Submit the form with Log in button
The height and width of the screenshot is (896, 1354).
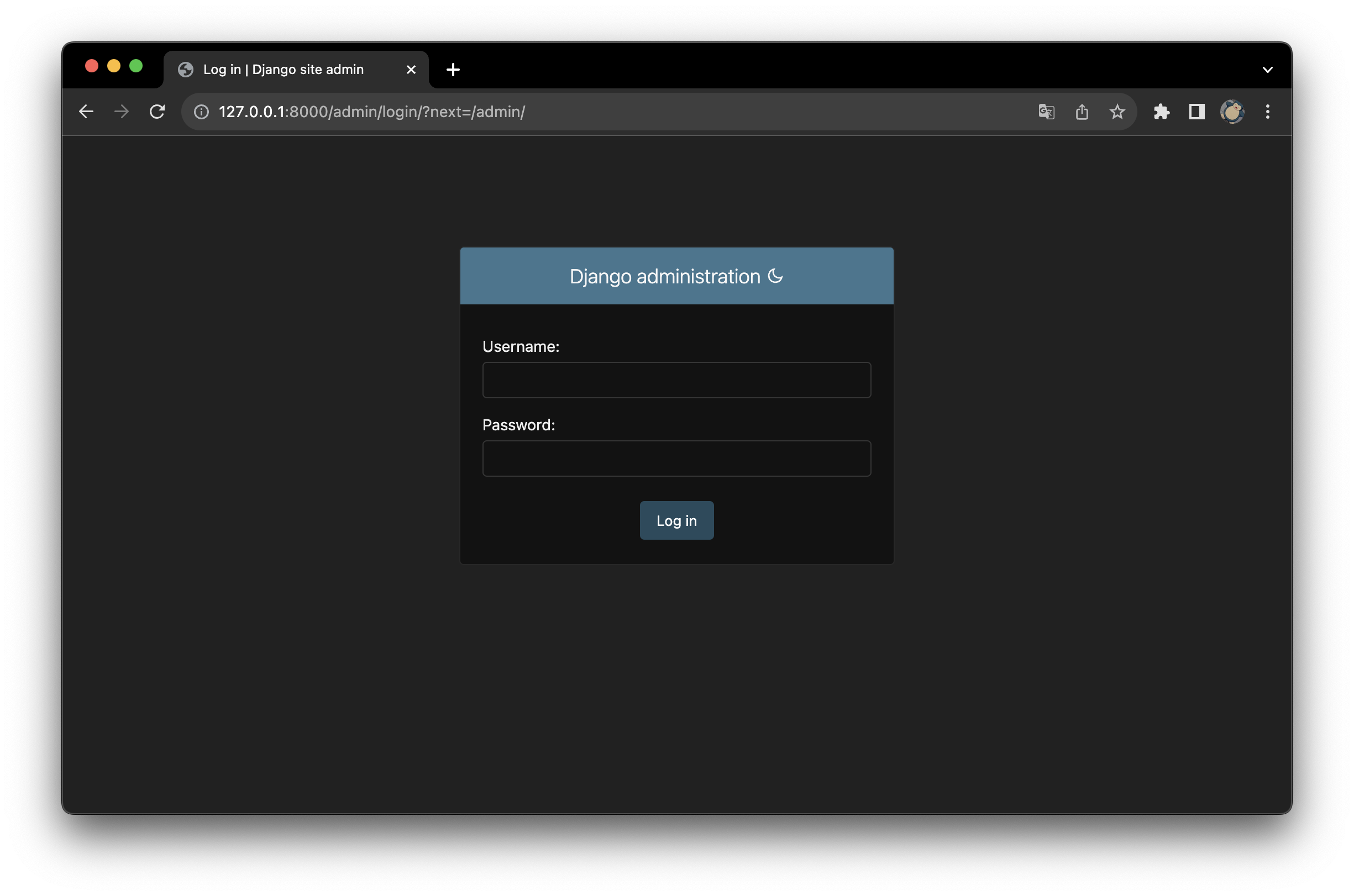(x=676, y=520)
